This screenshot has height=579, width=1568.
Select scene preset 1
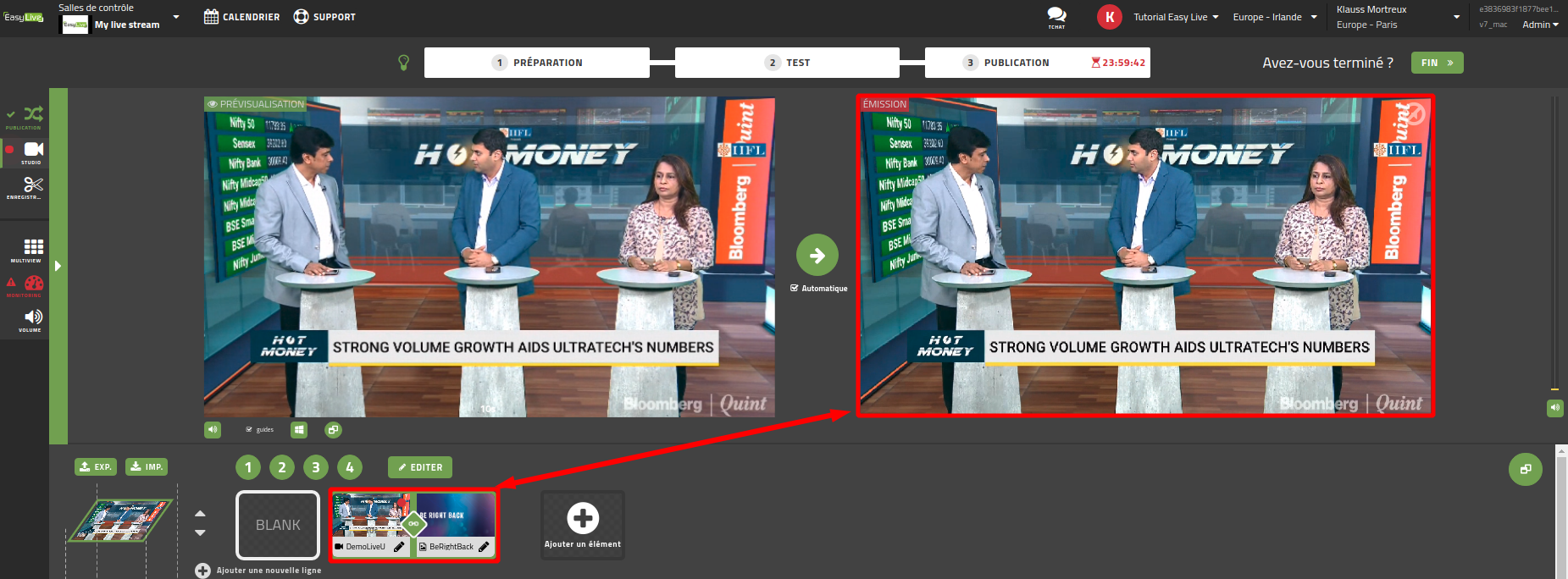[248, 467]
